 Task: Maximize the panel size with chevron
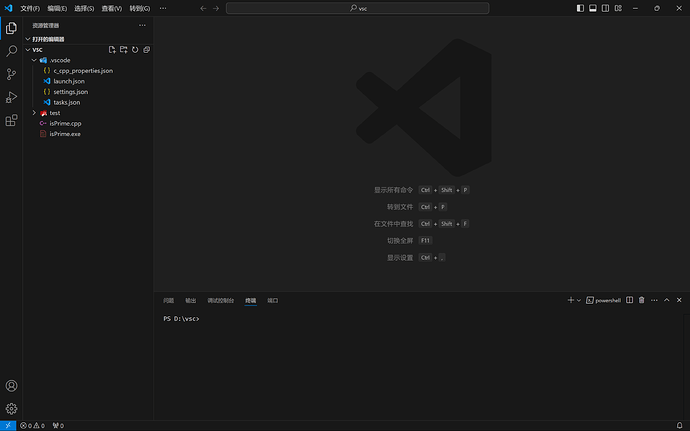(x=667, y=300)
